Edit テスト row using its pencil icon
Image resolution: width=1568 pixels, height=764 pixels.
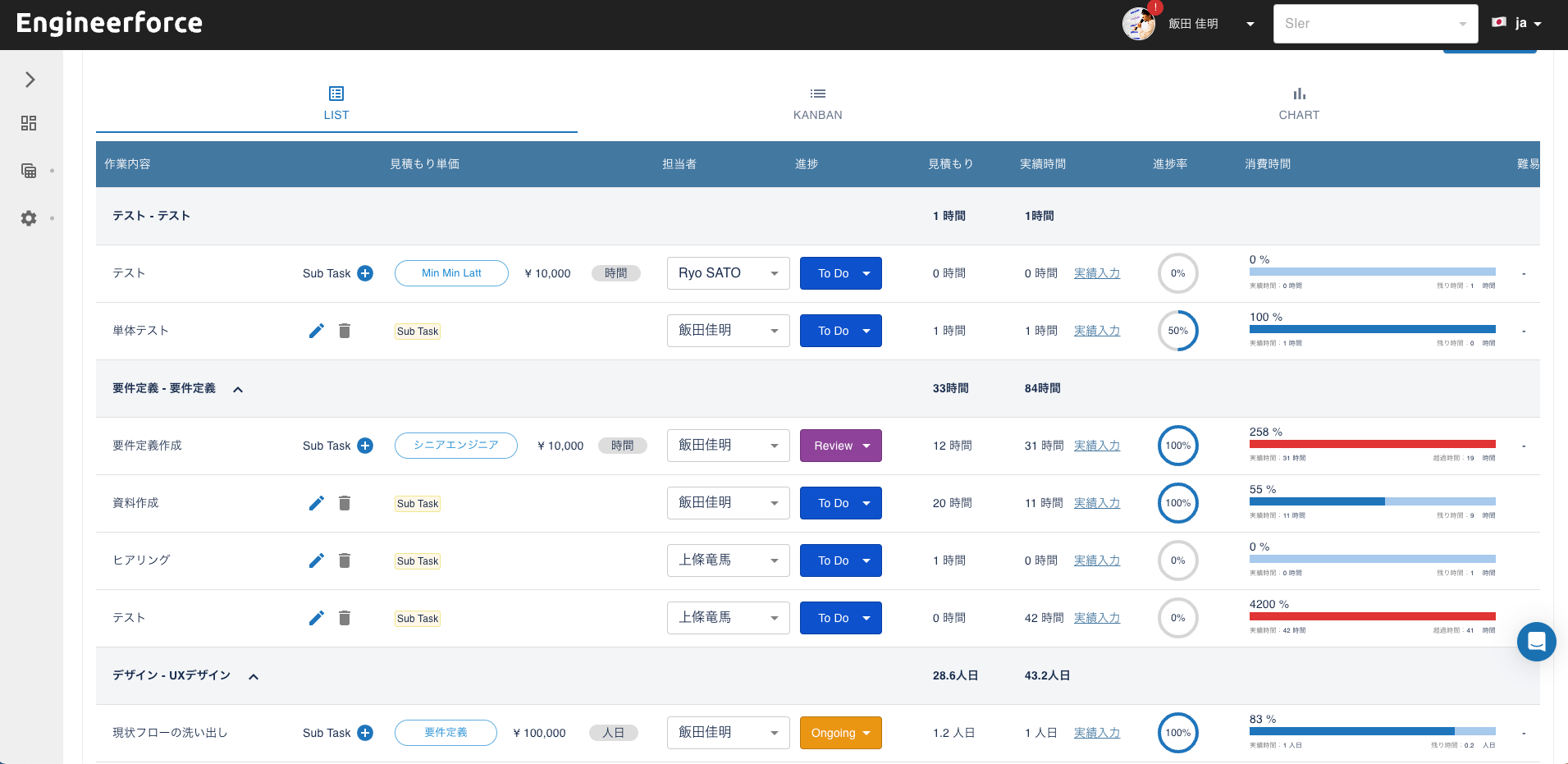pos(317,617)
